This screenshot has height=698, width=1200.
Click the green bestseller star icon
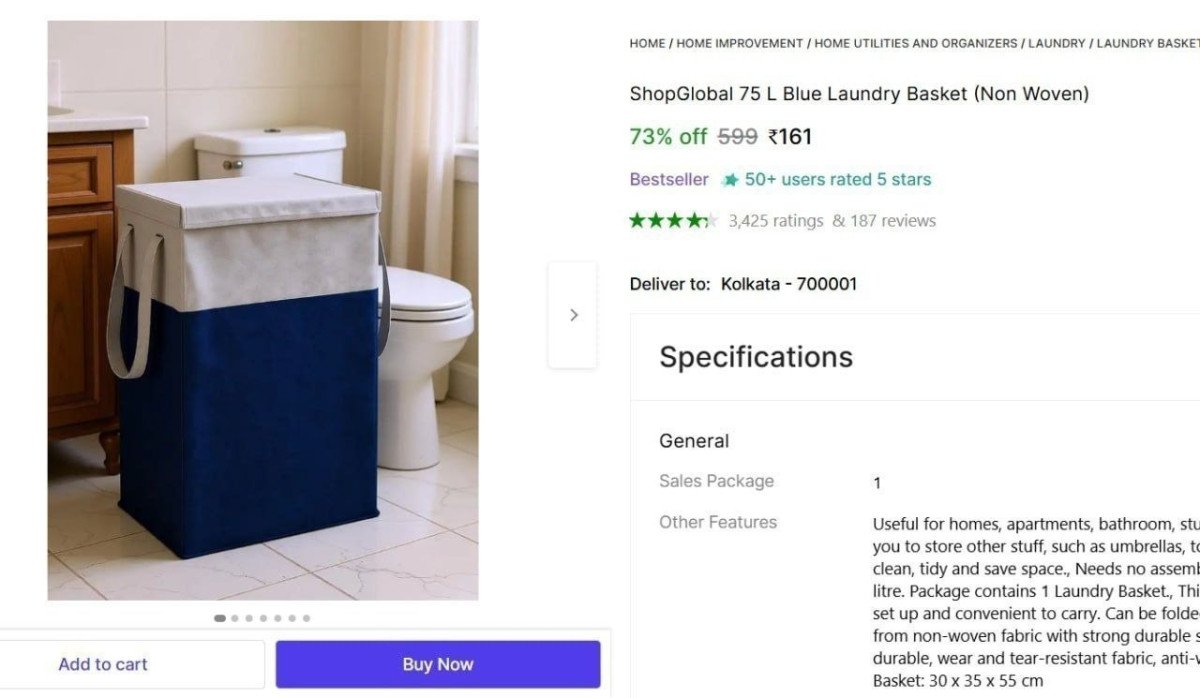click(731, 179)
